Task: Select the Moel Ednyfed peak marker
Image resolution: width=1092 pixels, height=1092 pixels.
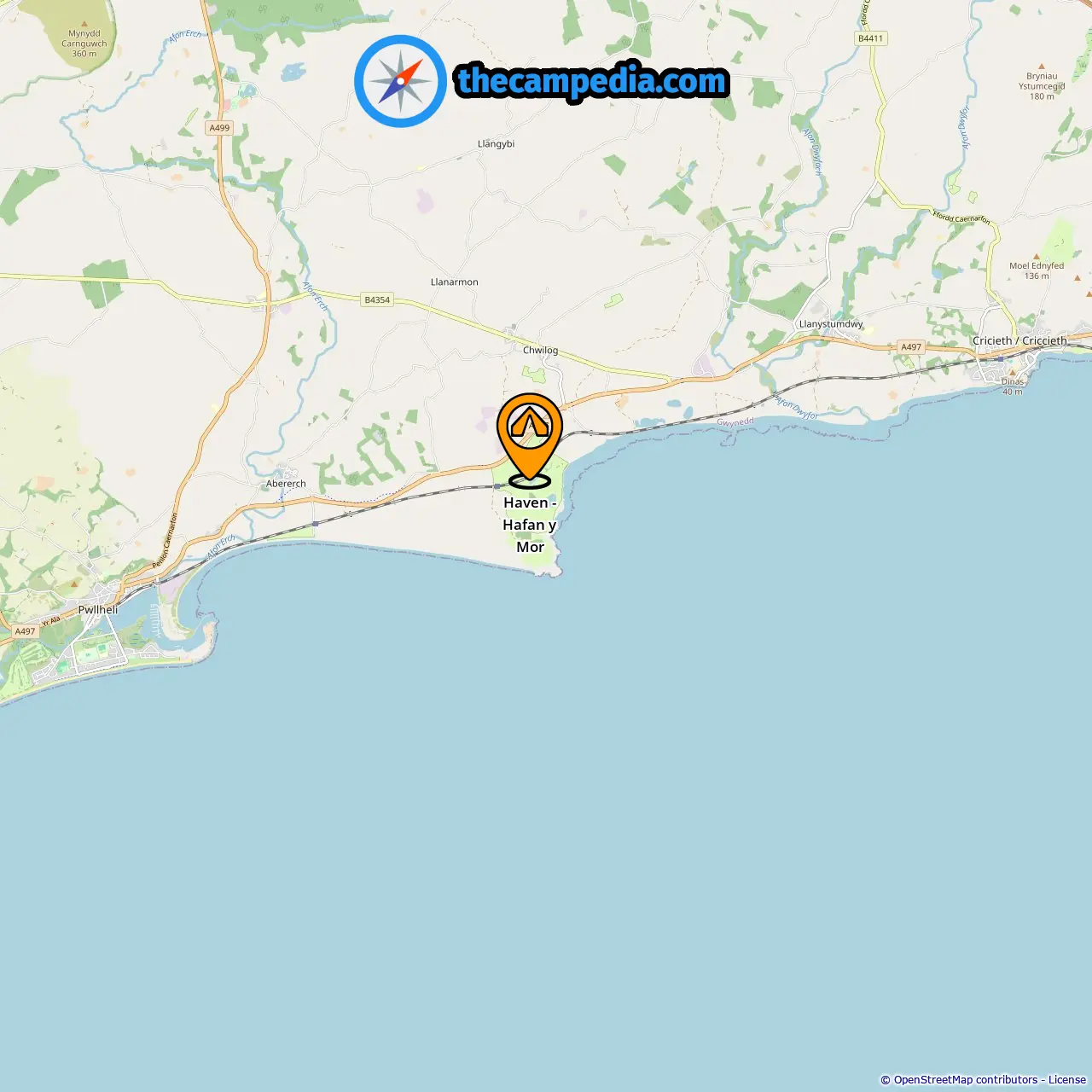Action: pyautogui.click(x=1037, y=256)
